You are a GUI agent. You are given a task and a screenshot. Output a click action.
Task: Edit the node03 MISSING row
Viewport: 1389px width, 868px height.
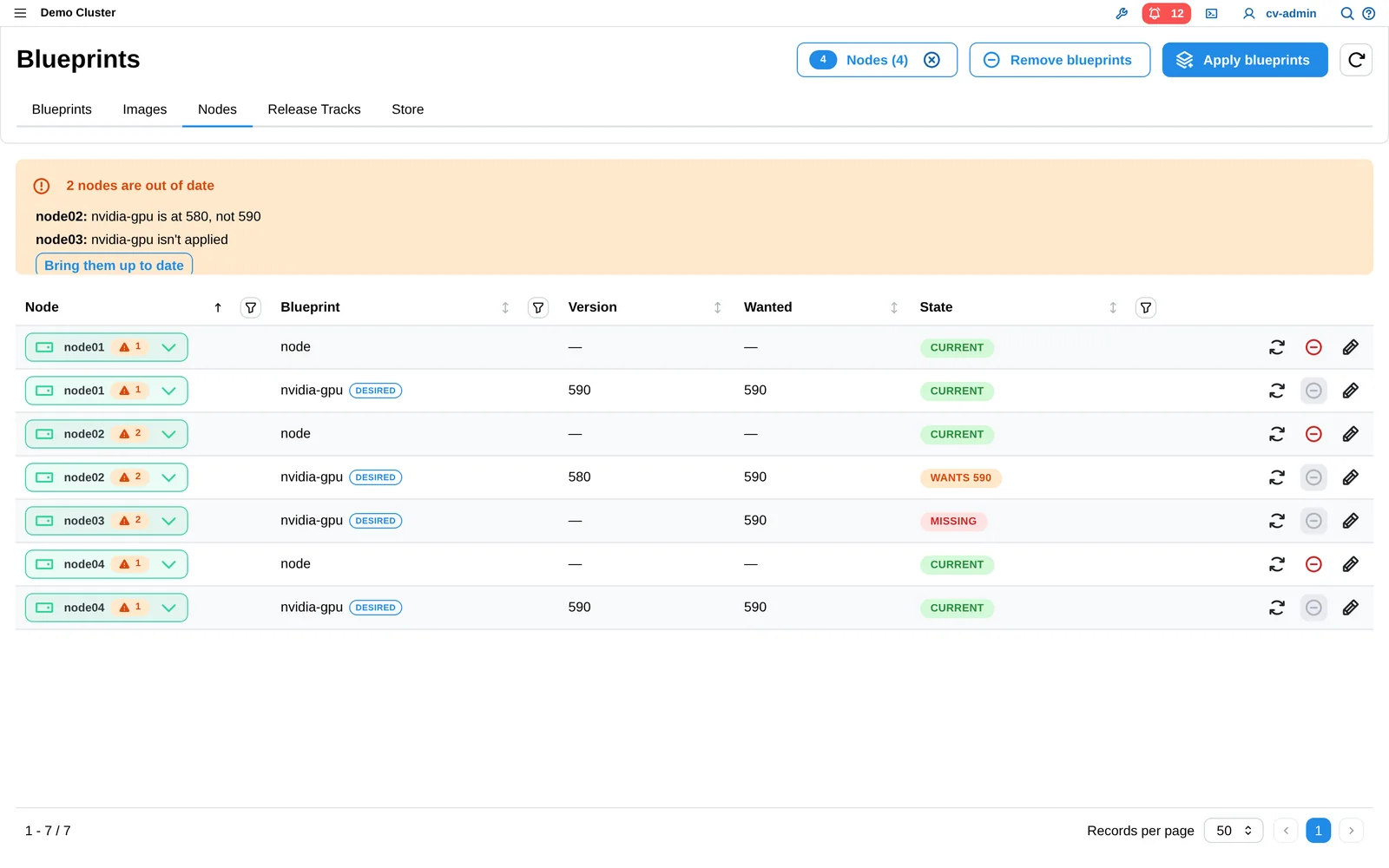coord(1351,521)
